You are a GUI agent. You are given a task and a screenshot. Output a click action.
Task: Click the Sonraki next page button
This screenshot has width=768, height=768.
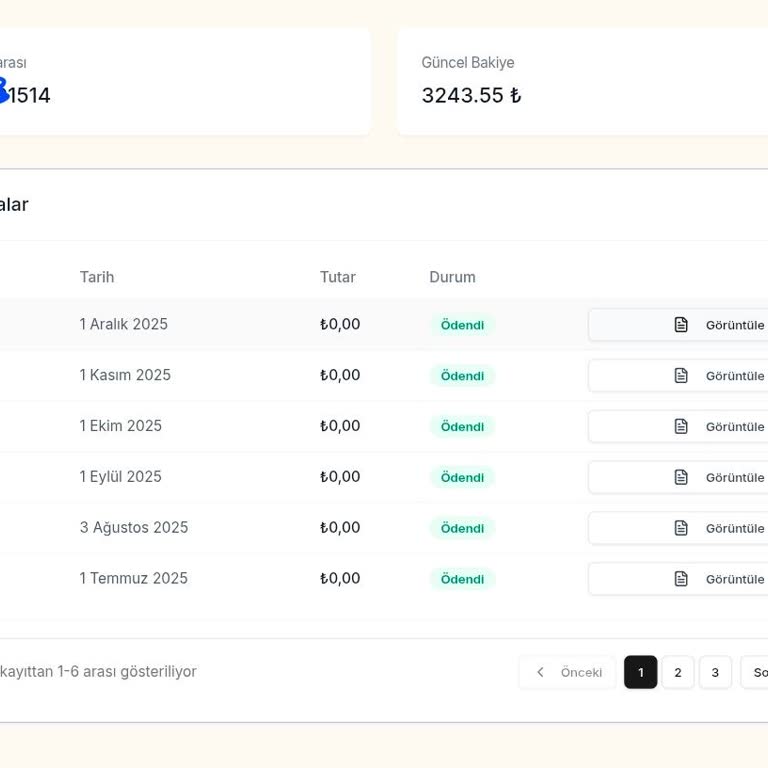[757, 672]
